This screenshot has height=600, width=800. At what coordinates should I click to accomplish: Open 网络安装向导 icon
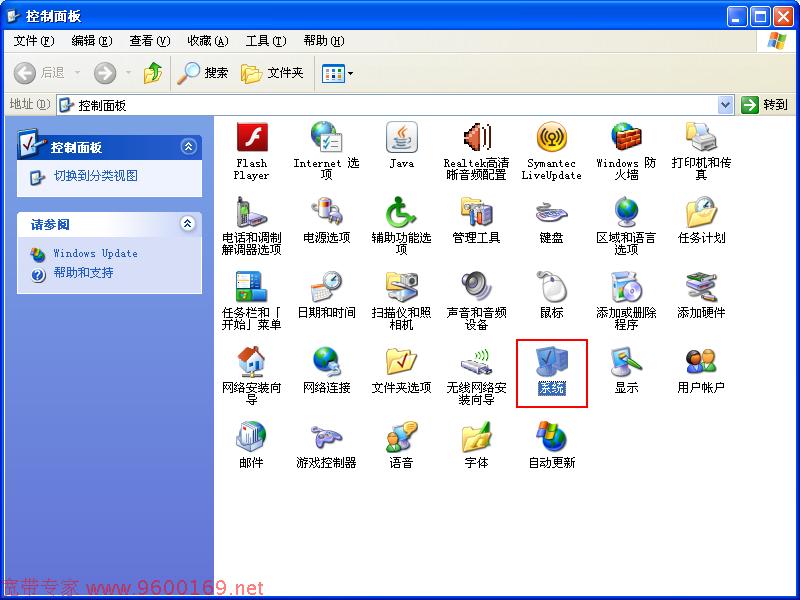(x=252, y=376)
